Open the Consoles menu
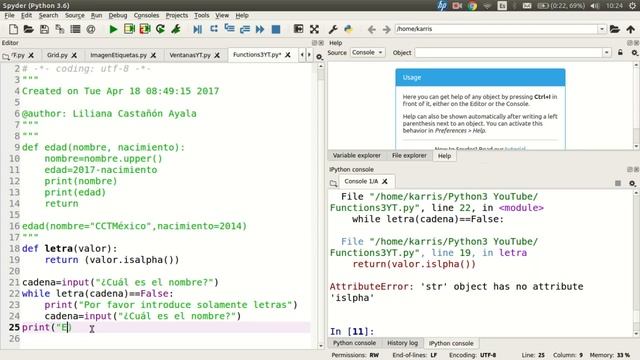Viewport: 640px width, 360px height. click(x=146, y=16)
